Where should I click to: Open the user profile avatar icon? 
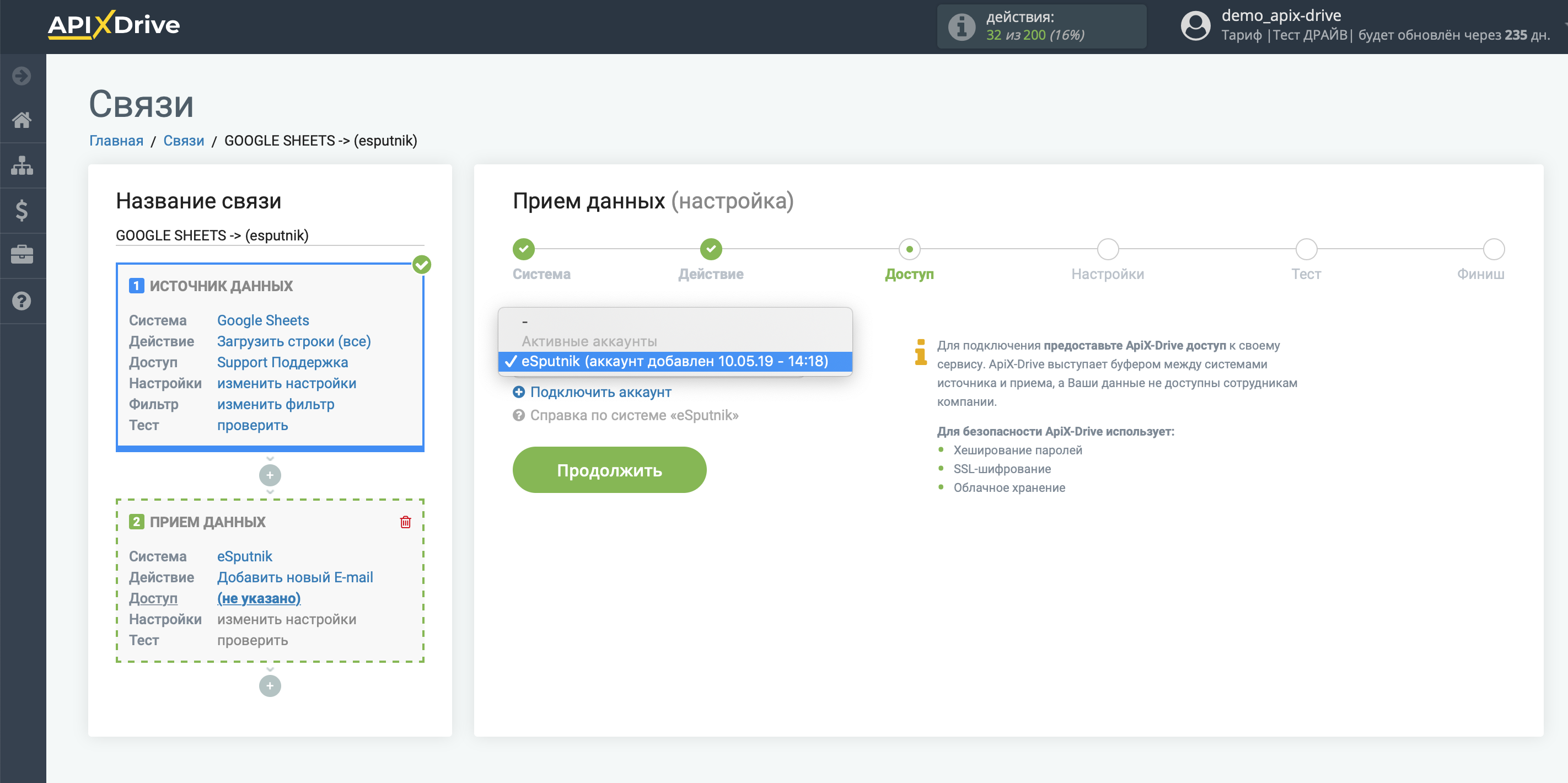[x=1195, y=26]
